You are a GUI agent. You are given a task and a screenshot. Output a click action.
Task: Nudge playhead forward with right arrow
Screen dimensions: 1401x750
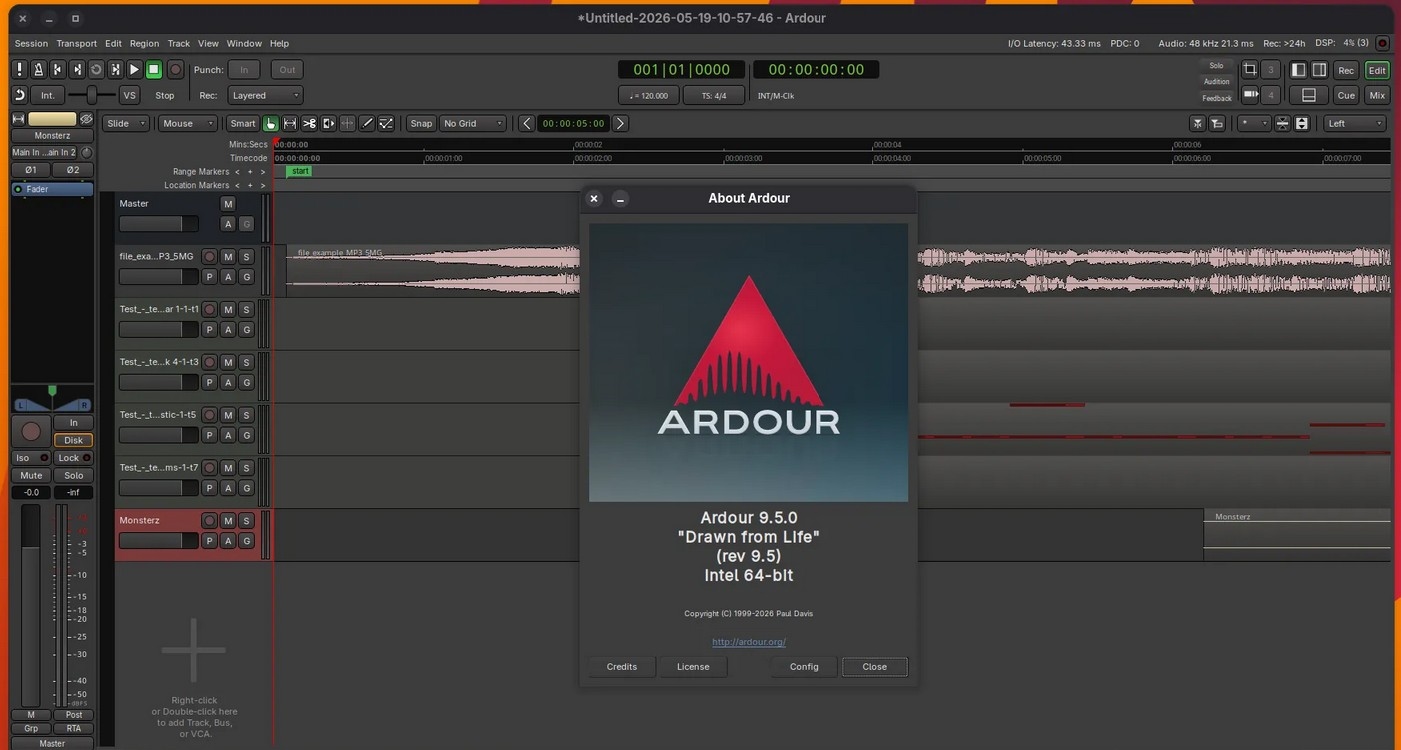pyautogui.click(x=620, y=123)
